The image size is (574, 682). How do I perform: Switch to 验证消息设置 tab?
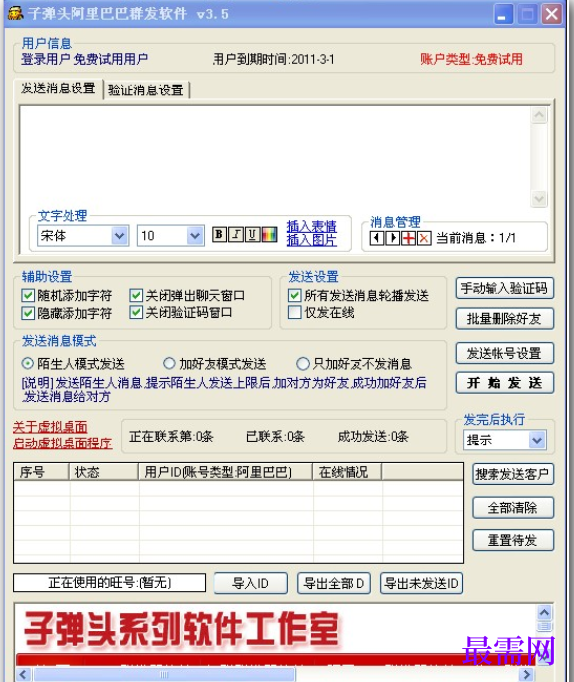[x=146, y=90]
